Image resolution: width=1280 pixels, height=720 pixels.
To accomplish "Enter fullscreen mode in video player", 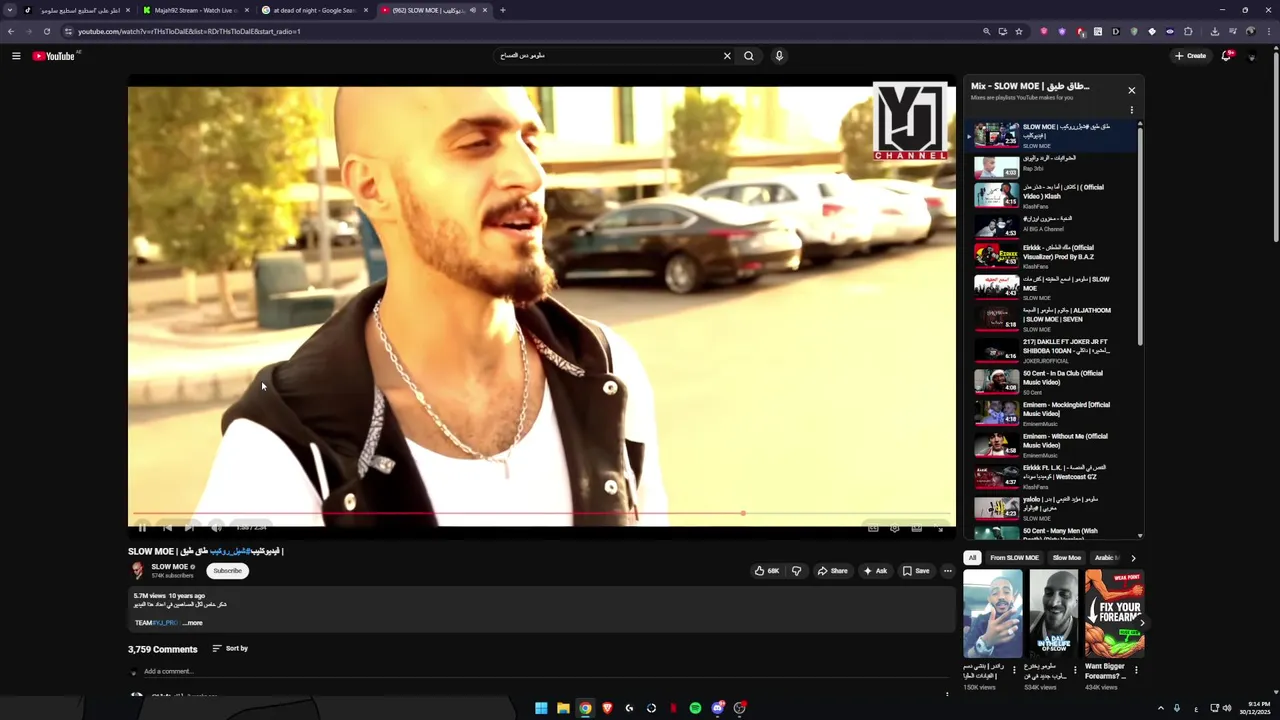I will coord(940,527).
